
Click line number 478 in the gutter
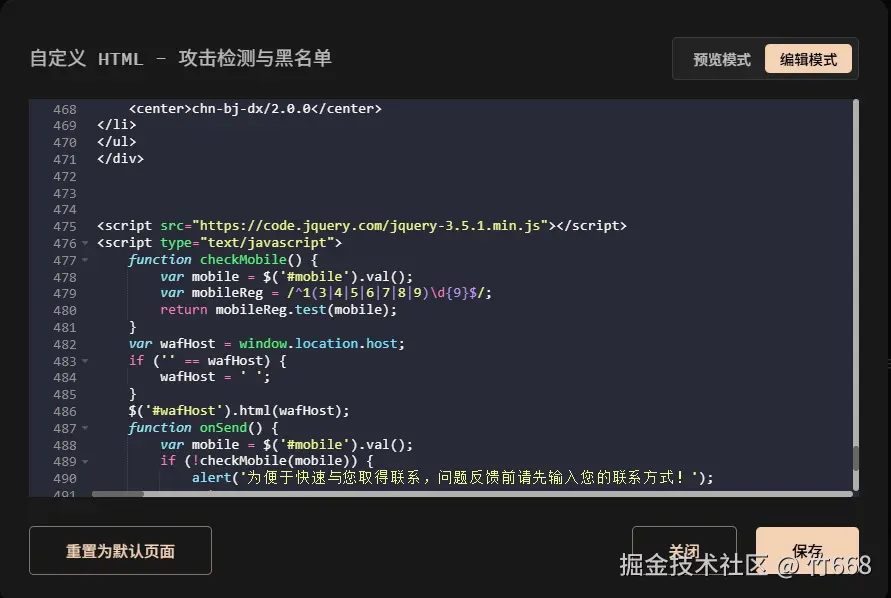click(65, 276)
